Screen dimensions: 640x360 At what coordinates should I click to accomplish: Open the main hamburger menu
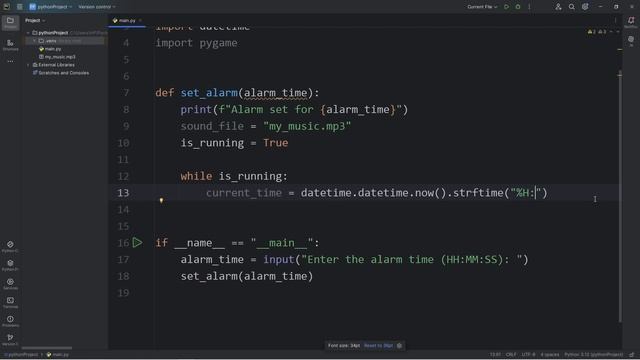click(x=20, y=7)
